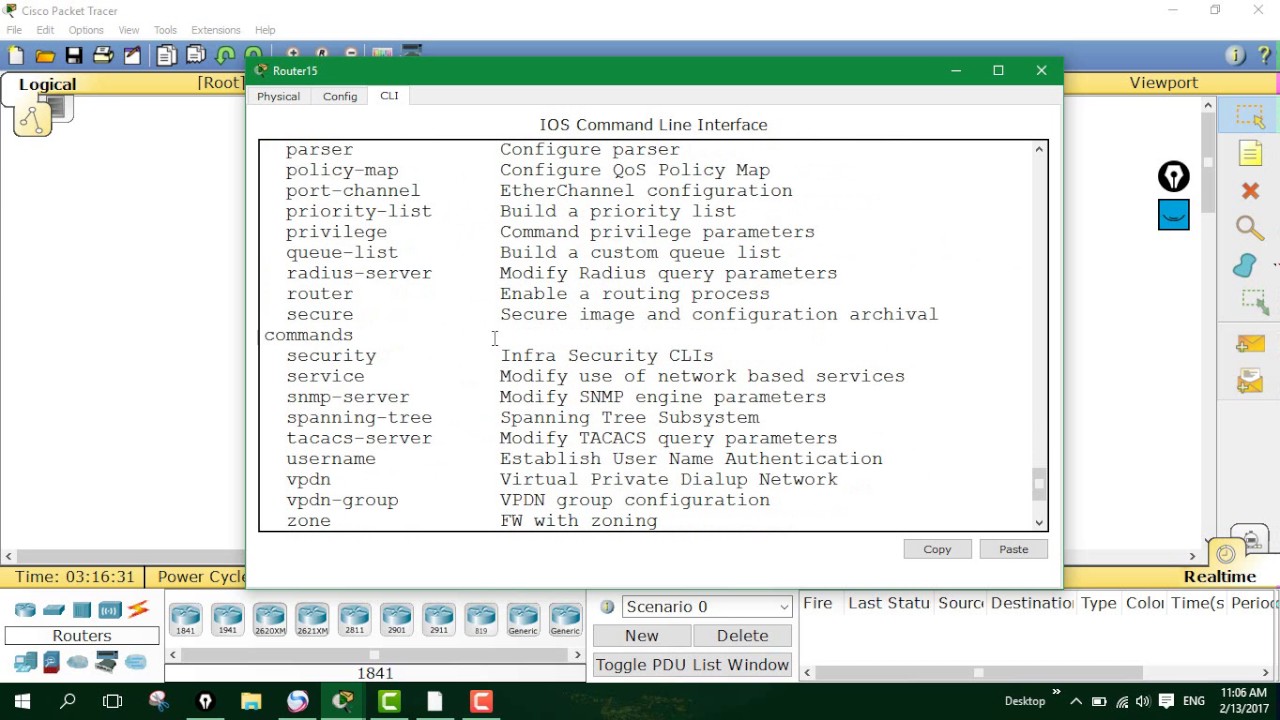Screen dimensions: 1280x720
Task: Open the View menu
Action: [129, 30]
